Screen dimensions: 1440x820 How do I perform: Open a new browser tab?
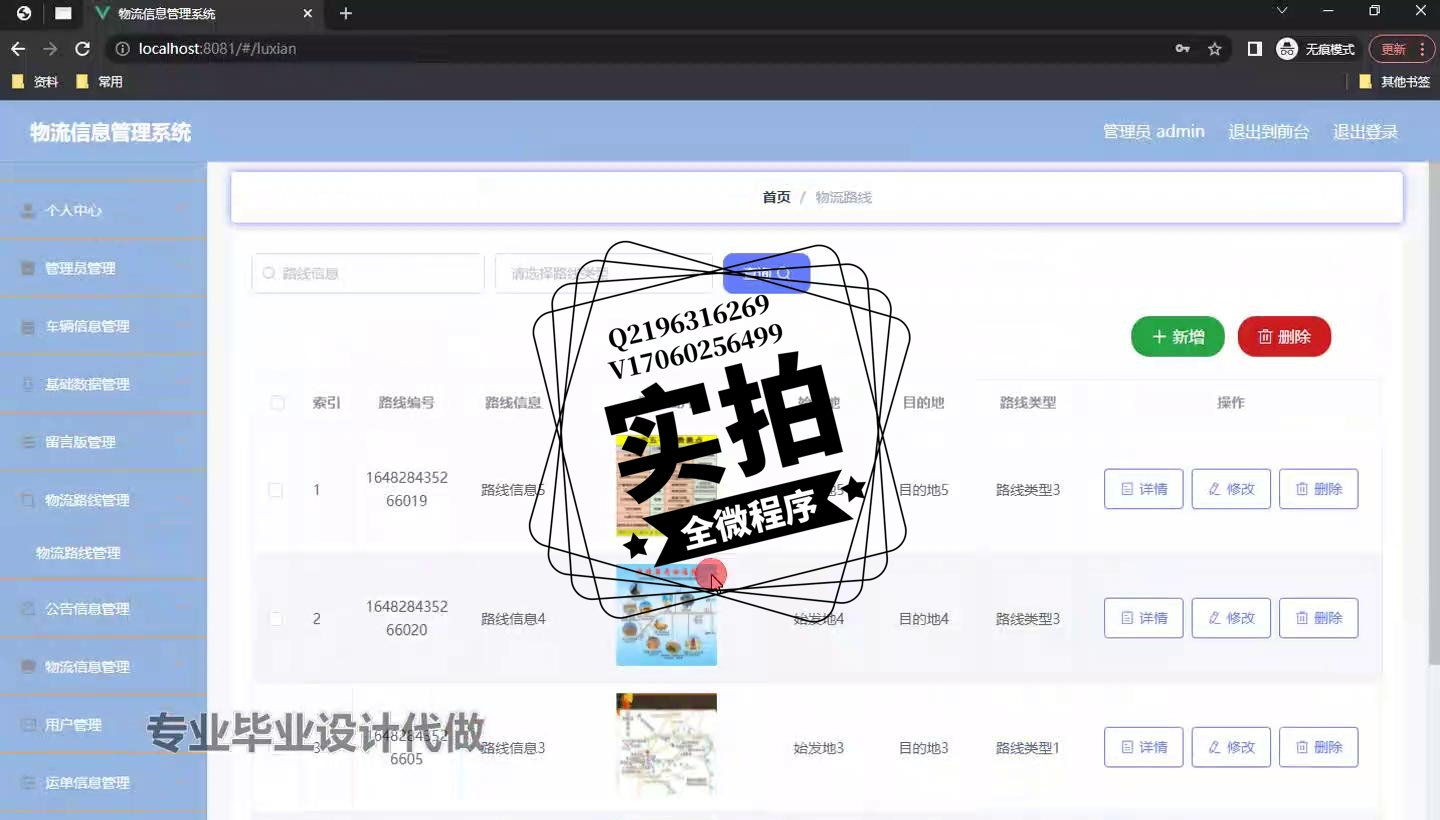tap(346, 14)
